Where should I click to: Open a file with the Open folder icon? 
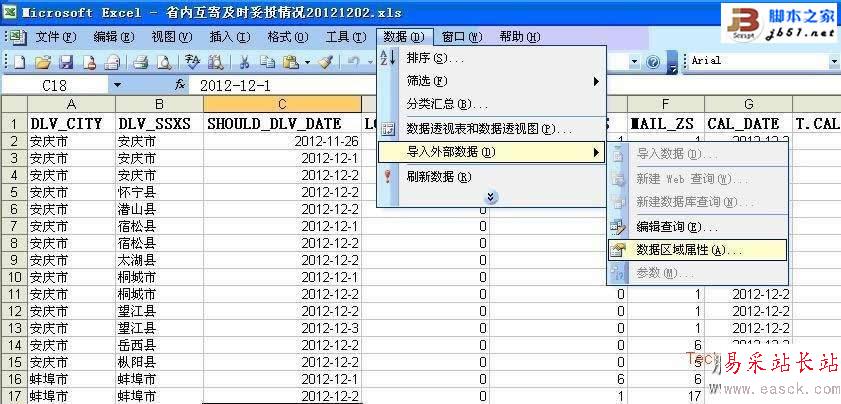43,62
